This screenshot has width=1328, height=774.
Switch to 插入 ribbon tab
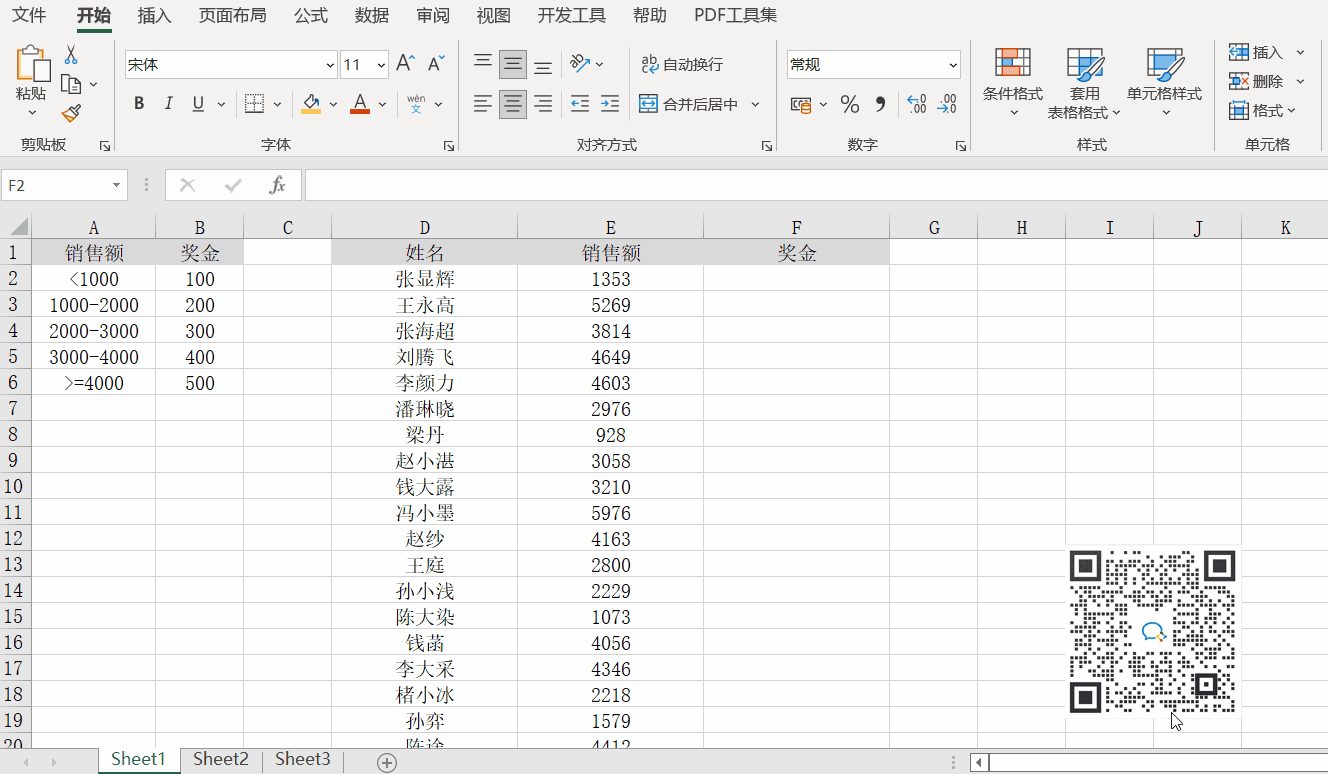point(154,16)
